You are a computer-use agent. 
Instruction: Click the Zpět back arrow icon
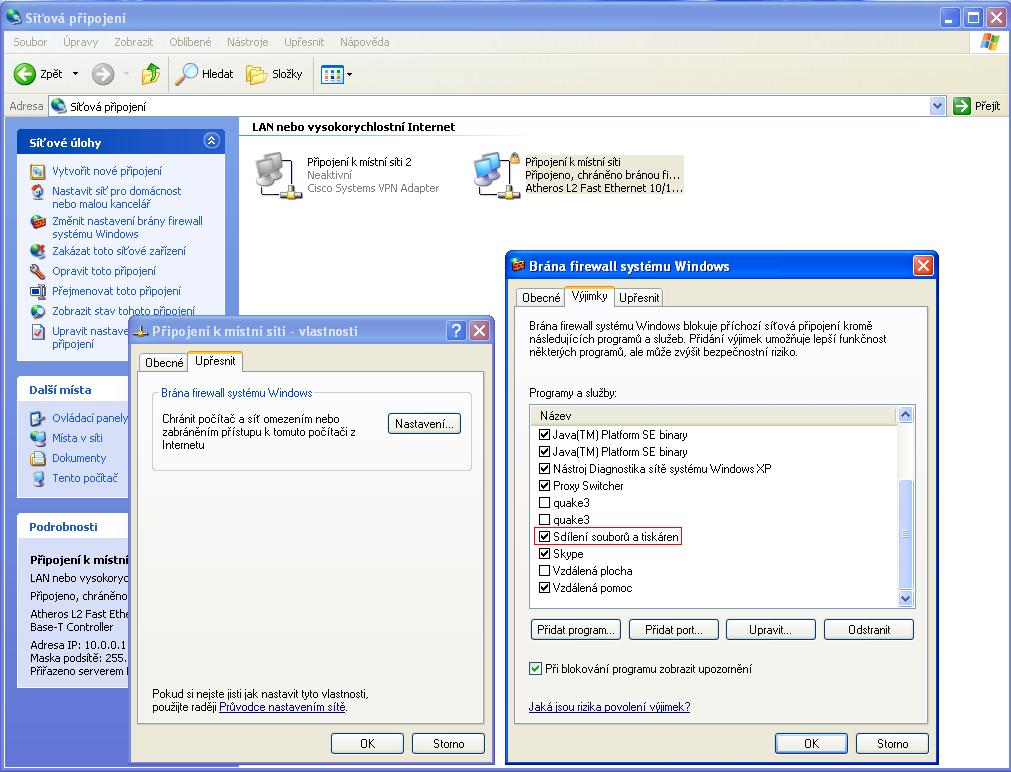click(26, 74)
